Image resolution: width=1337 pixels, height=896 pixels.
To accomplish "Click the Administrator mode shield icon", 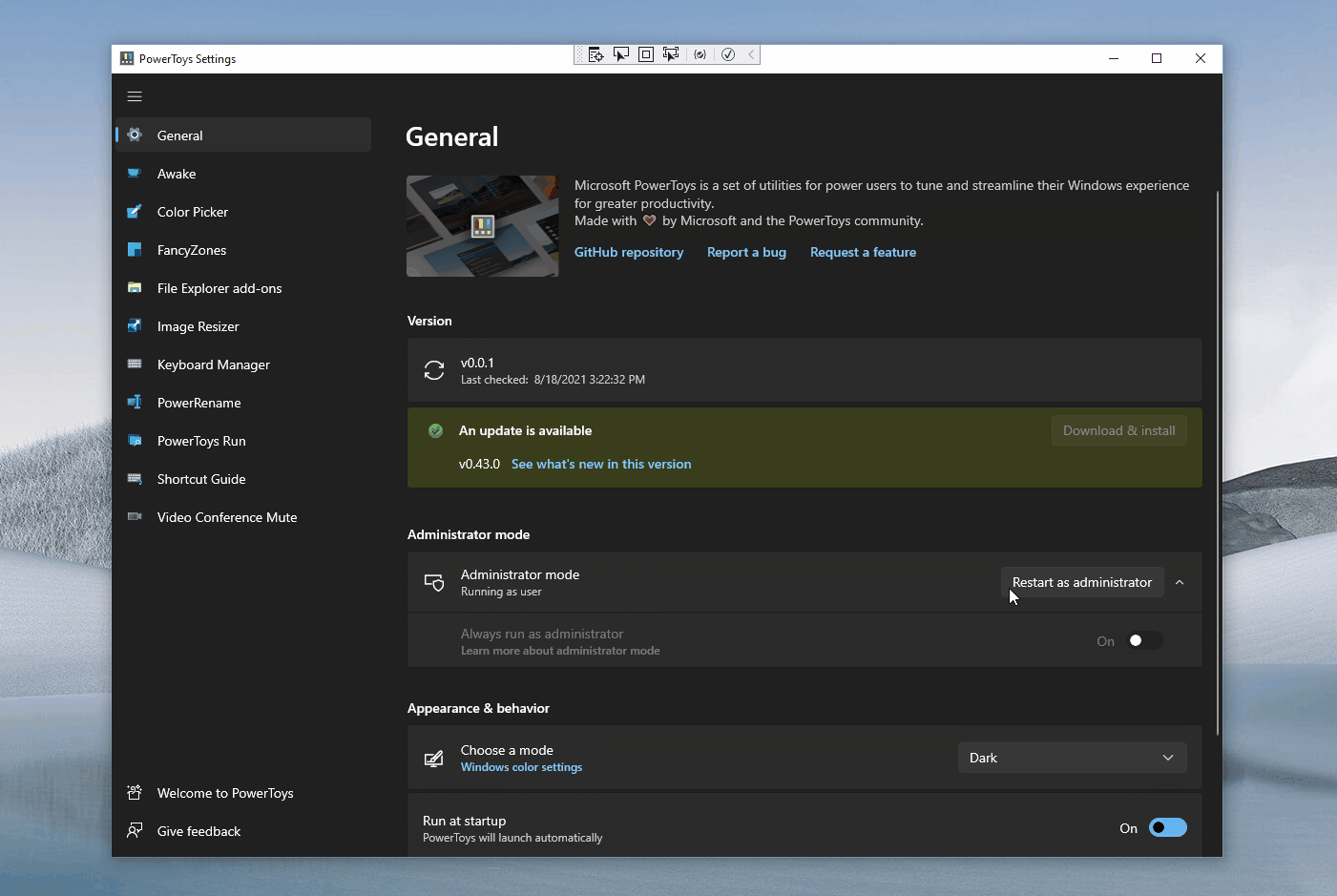I will click(434, 582).
